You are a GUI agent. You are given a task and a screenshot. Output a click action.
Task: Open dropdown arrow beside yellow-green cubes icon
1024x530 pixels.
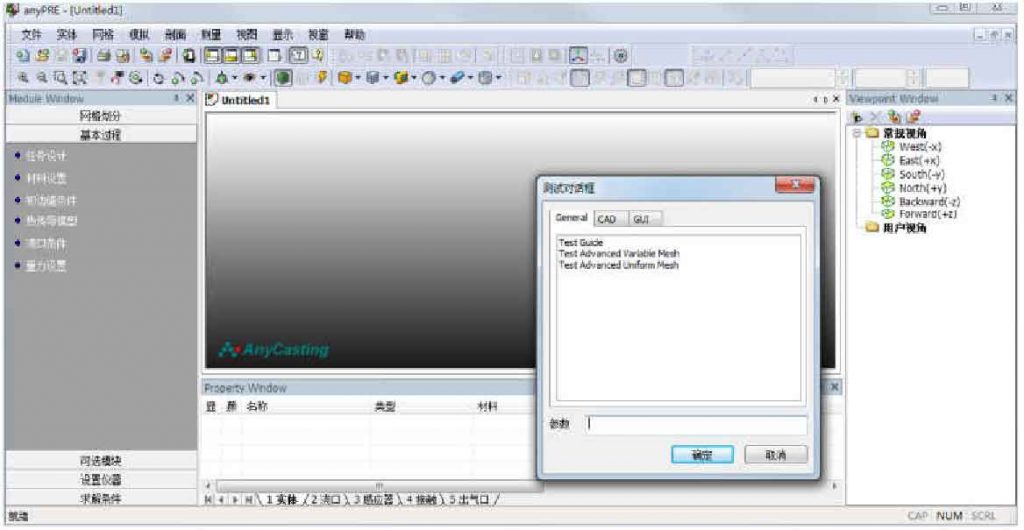click(414, 77)
